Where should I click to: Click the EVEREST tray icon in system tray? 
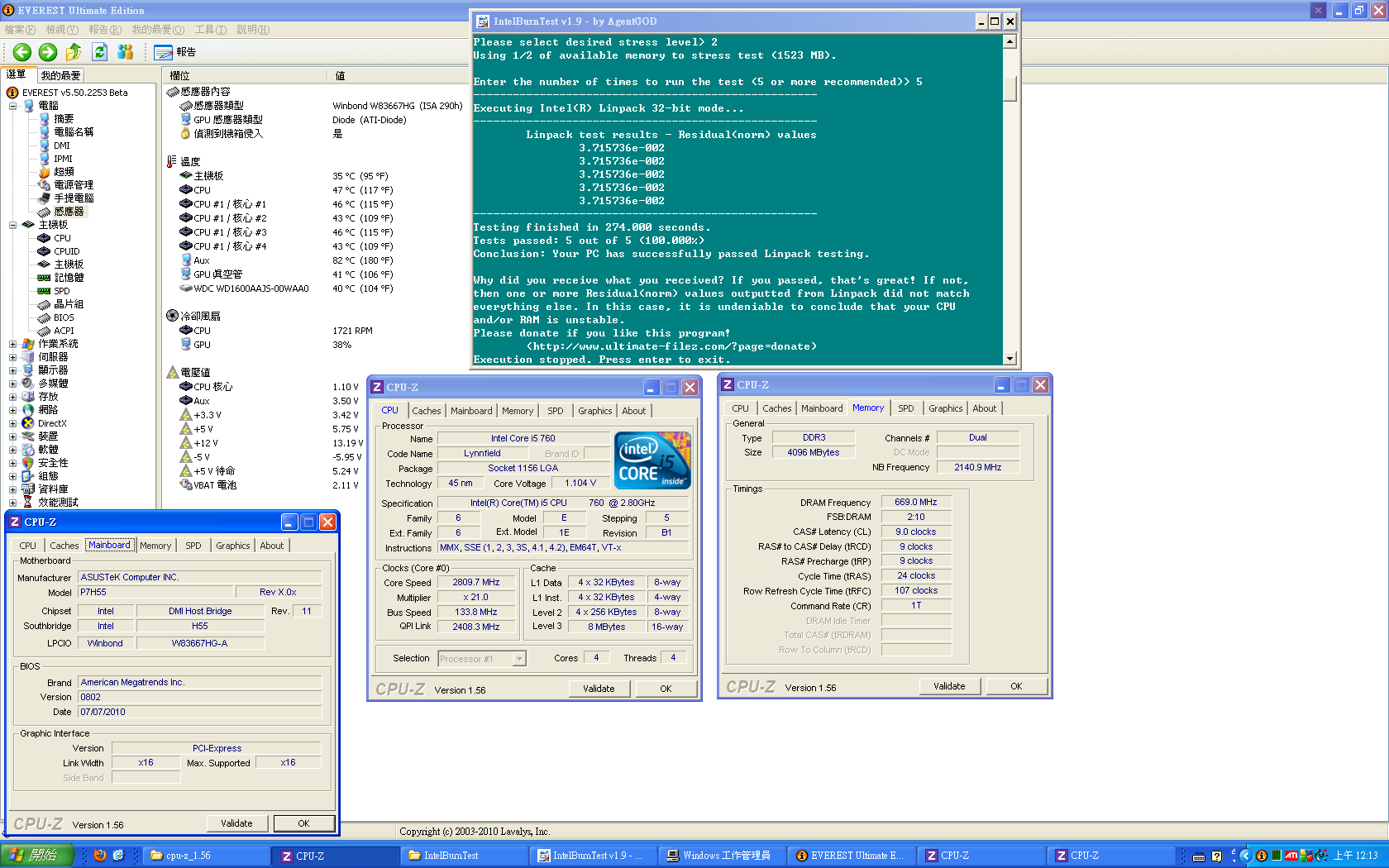click(x=1261, y=856)
